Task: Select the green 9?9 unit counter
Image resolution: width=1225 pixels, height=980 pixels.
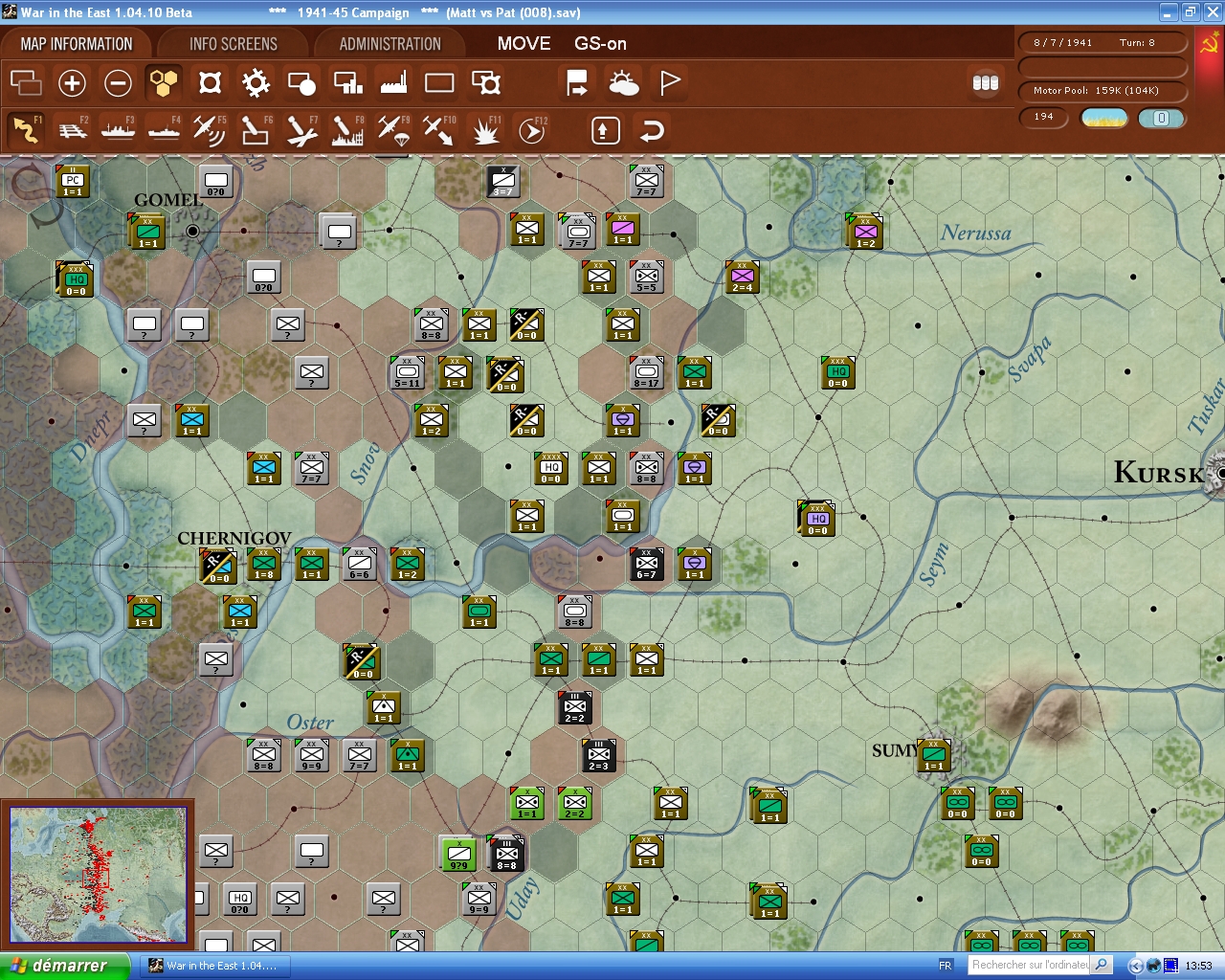Action: point(459,854)
